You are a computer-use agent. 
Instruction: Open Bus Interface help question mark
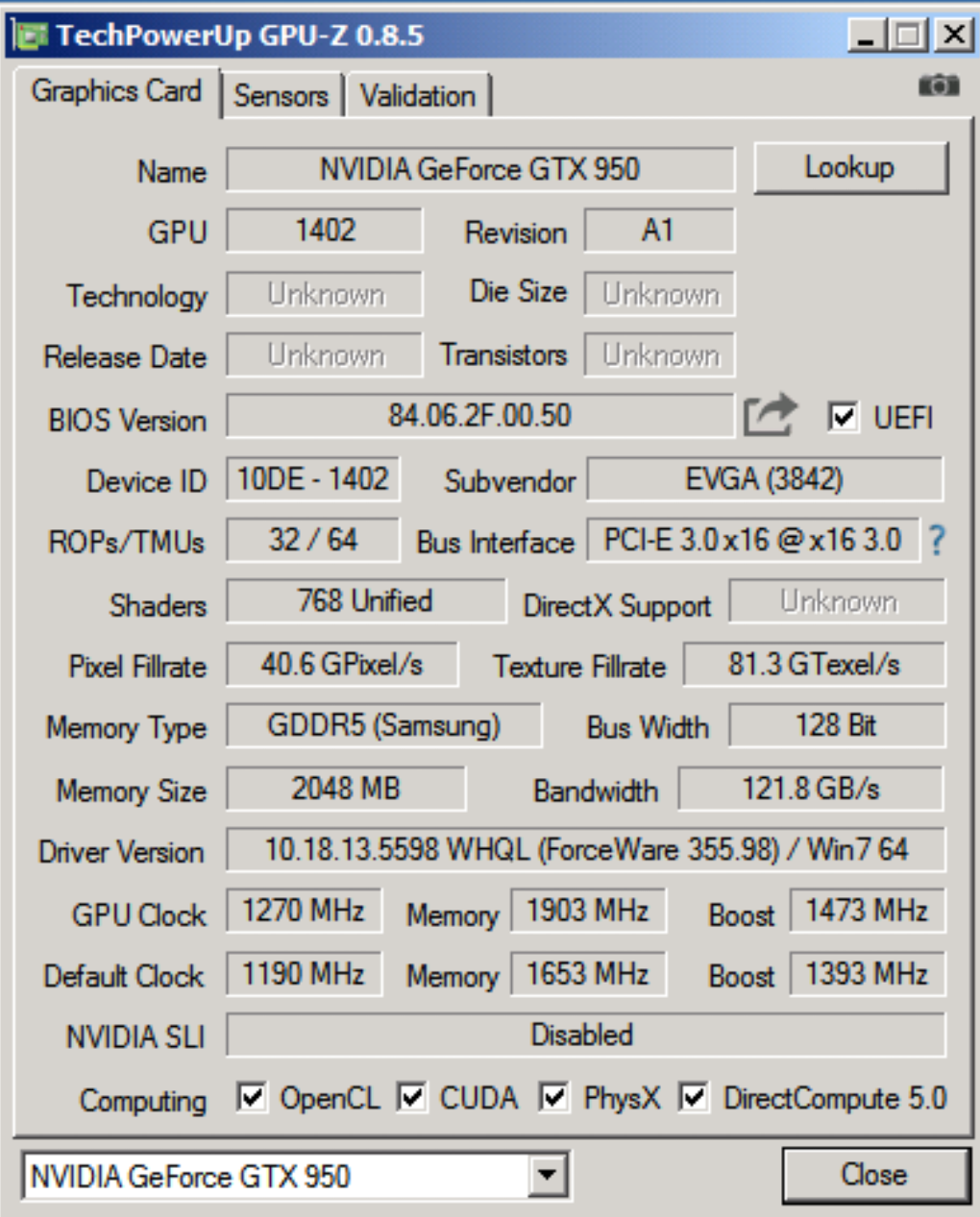[x=937, y=541]
